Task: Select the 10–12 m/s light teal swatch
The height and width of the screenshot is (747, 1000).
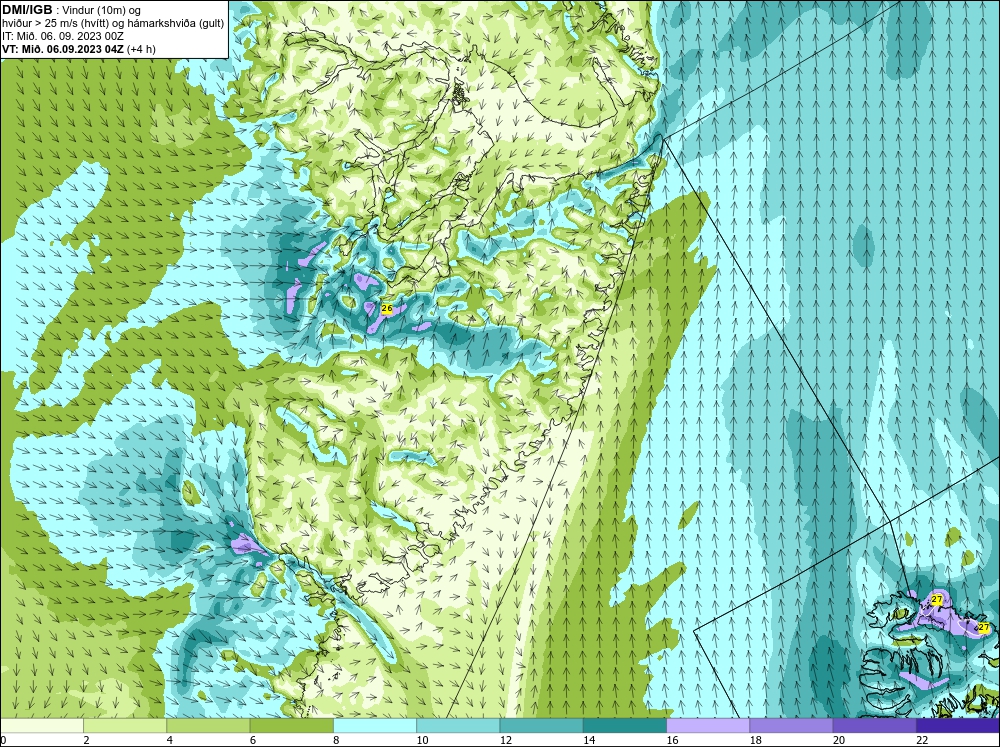Action: coord(458,726)
